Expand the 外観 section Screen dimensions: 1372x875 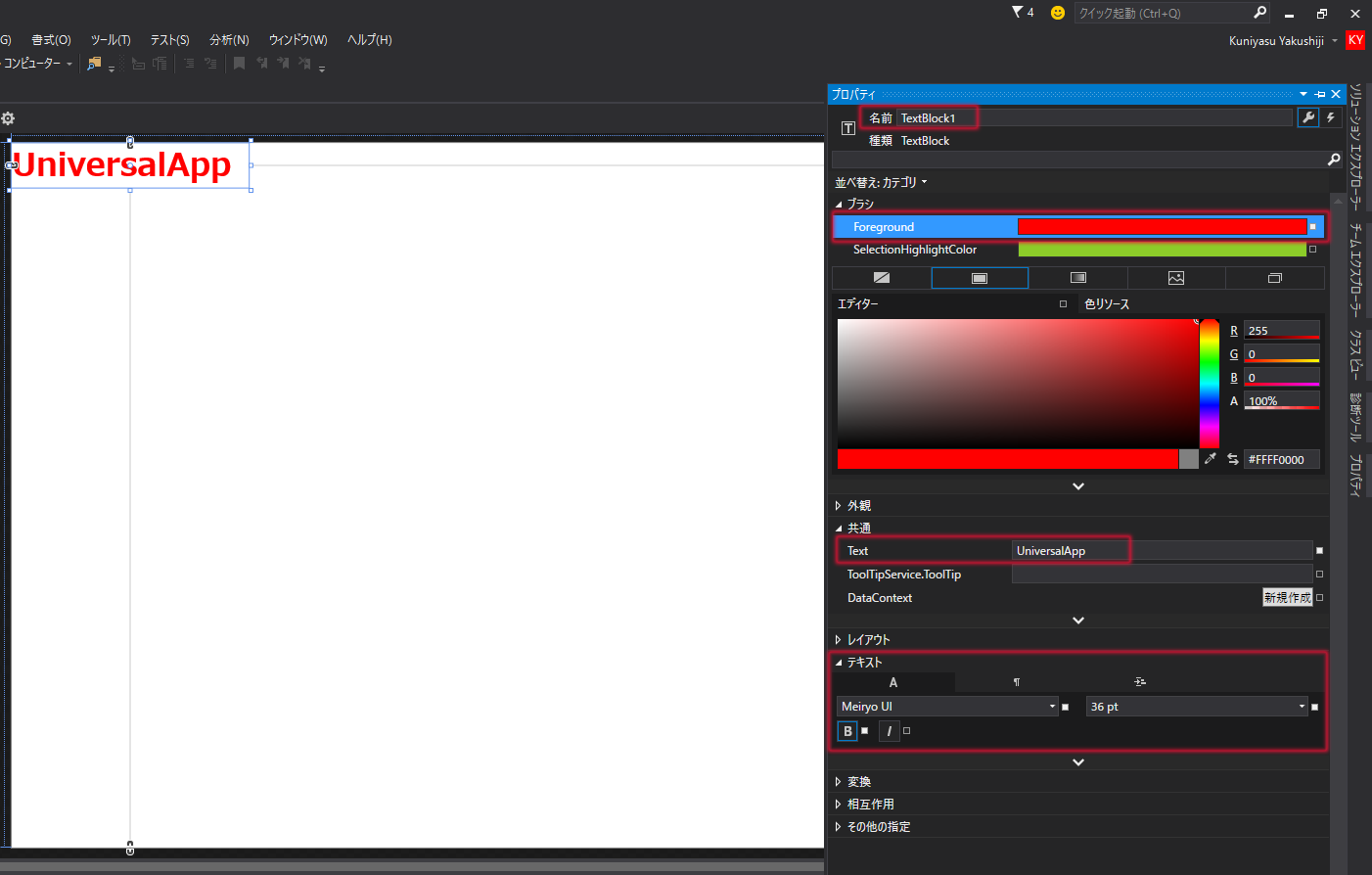(839, 506)
